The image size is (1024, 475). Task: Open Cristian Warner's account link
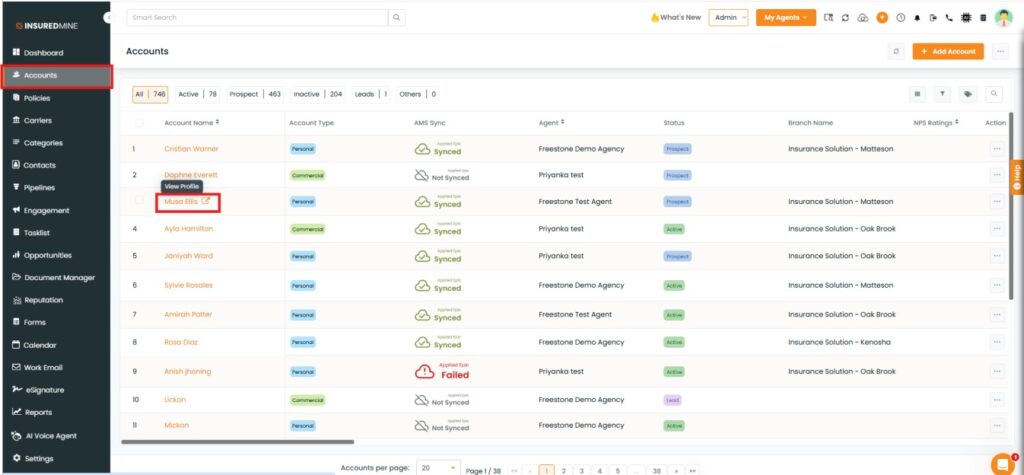[191, 149]
